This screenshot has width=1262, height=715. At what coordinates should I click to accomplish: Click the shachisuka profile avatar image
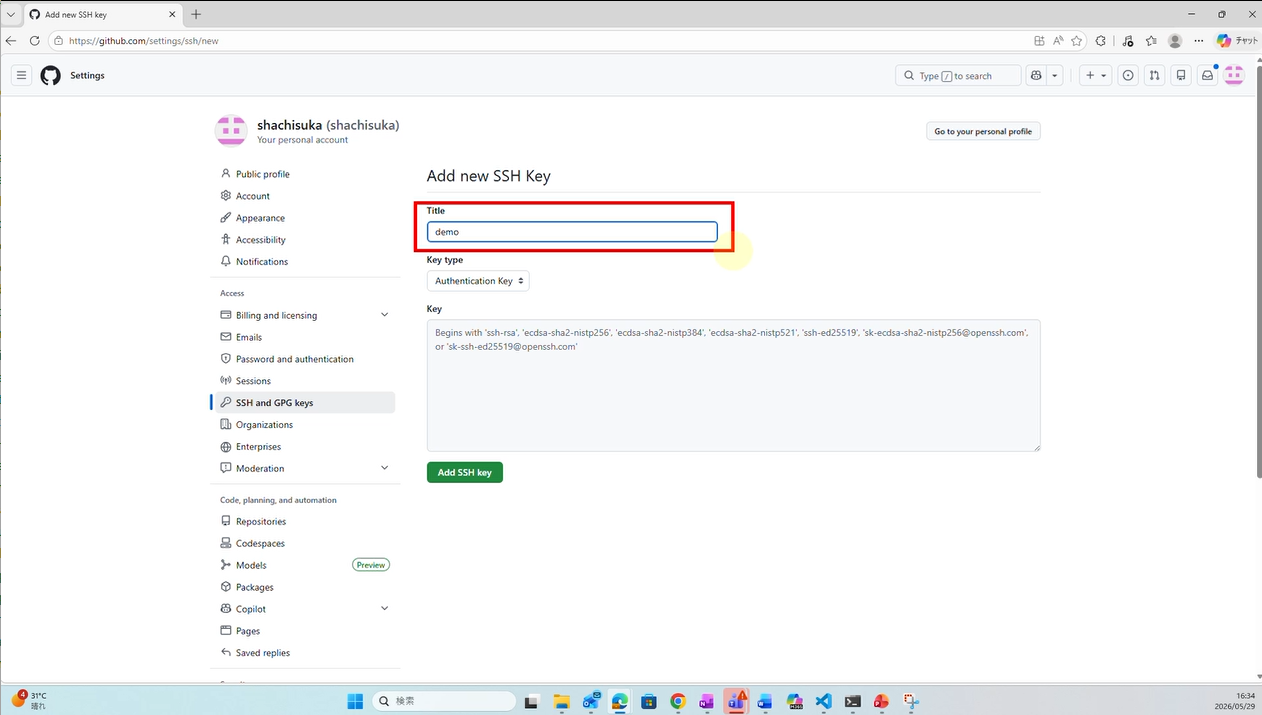(x=231, y=130)
